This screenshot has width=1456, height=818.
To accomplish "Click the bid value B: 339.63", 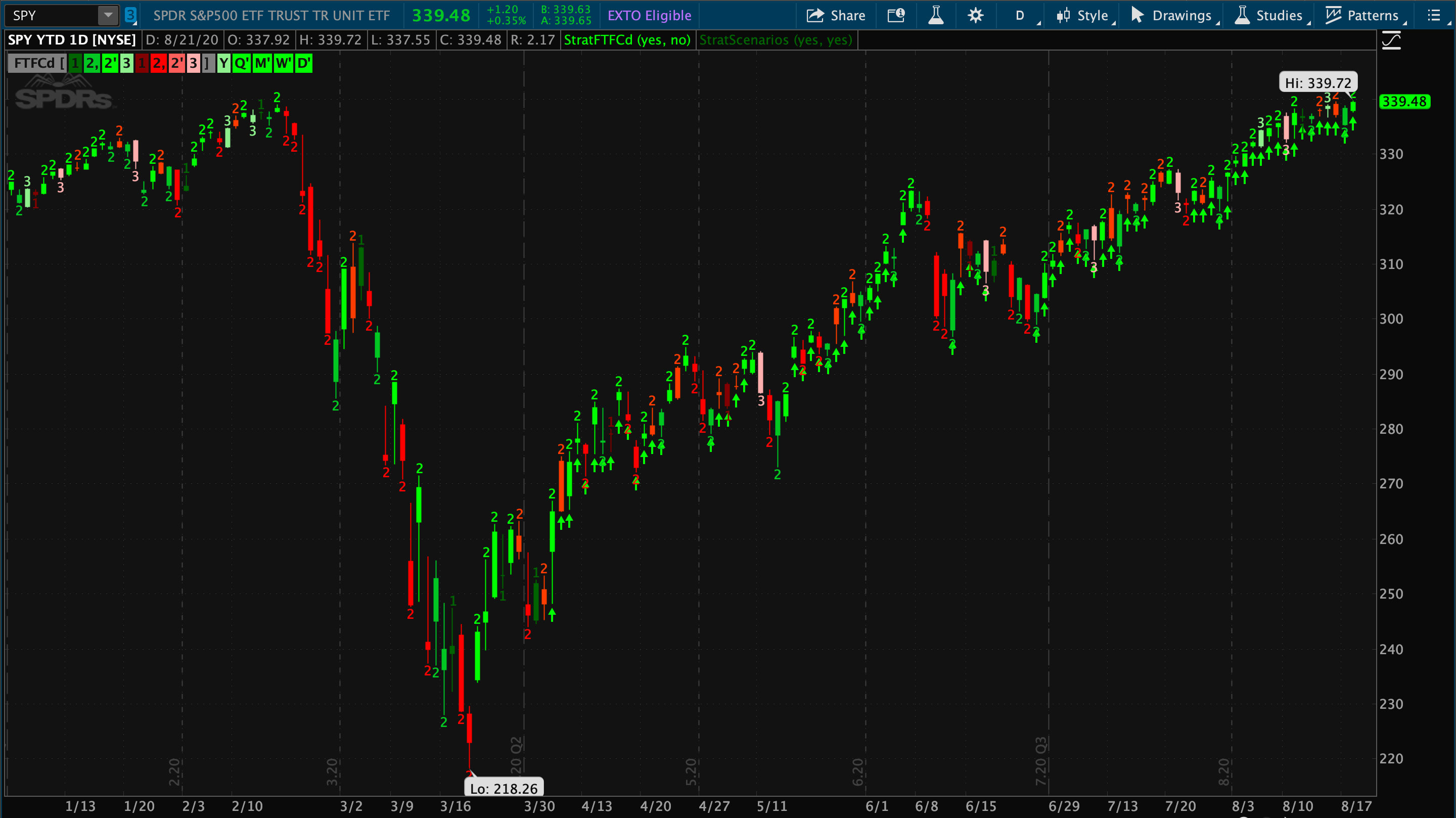I will 565,10.
